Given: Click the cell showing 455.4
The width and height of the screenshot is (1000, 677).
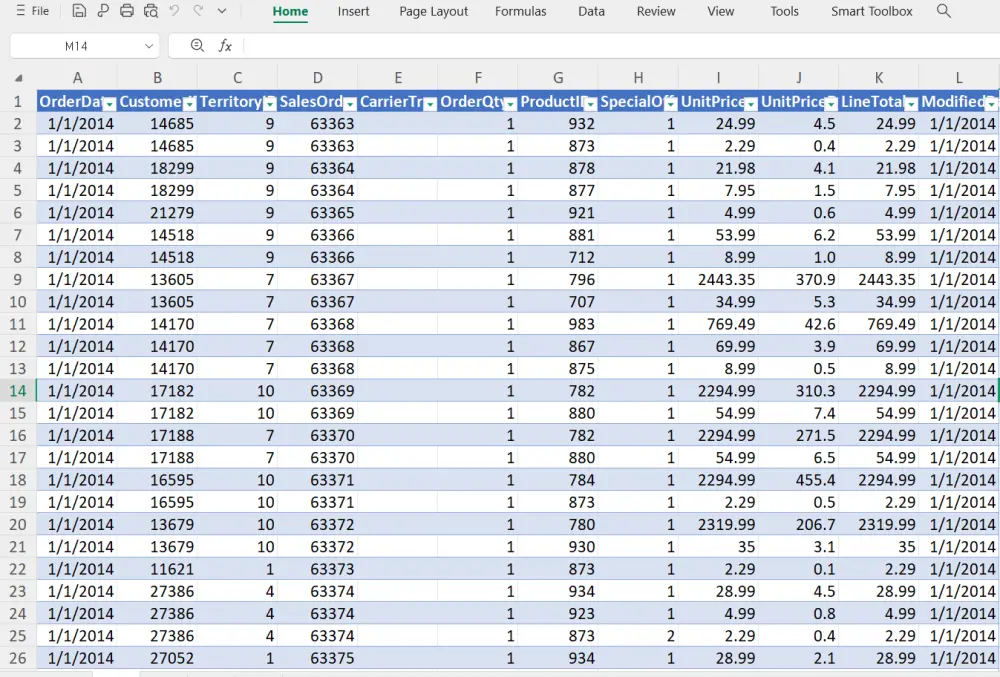Looking at the screenshot, I should point(799,480).
